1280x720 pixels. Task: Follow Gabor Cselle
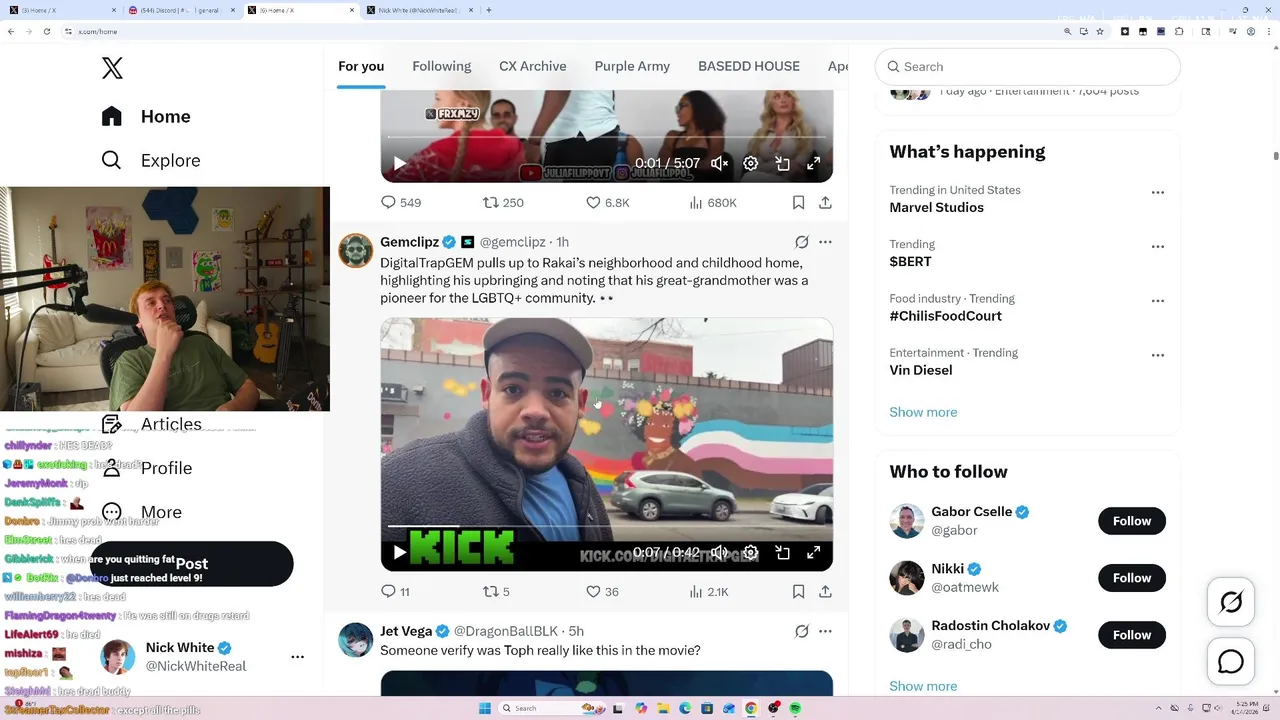tap(1132, 521)
